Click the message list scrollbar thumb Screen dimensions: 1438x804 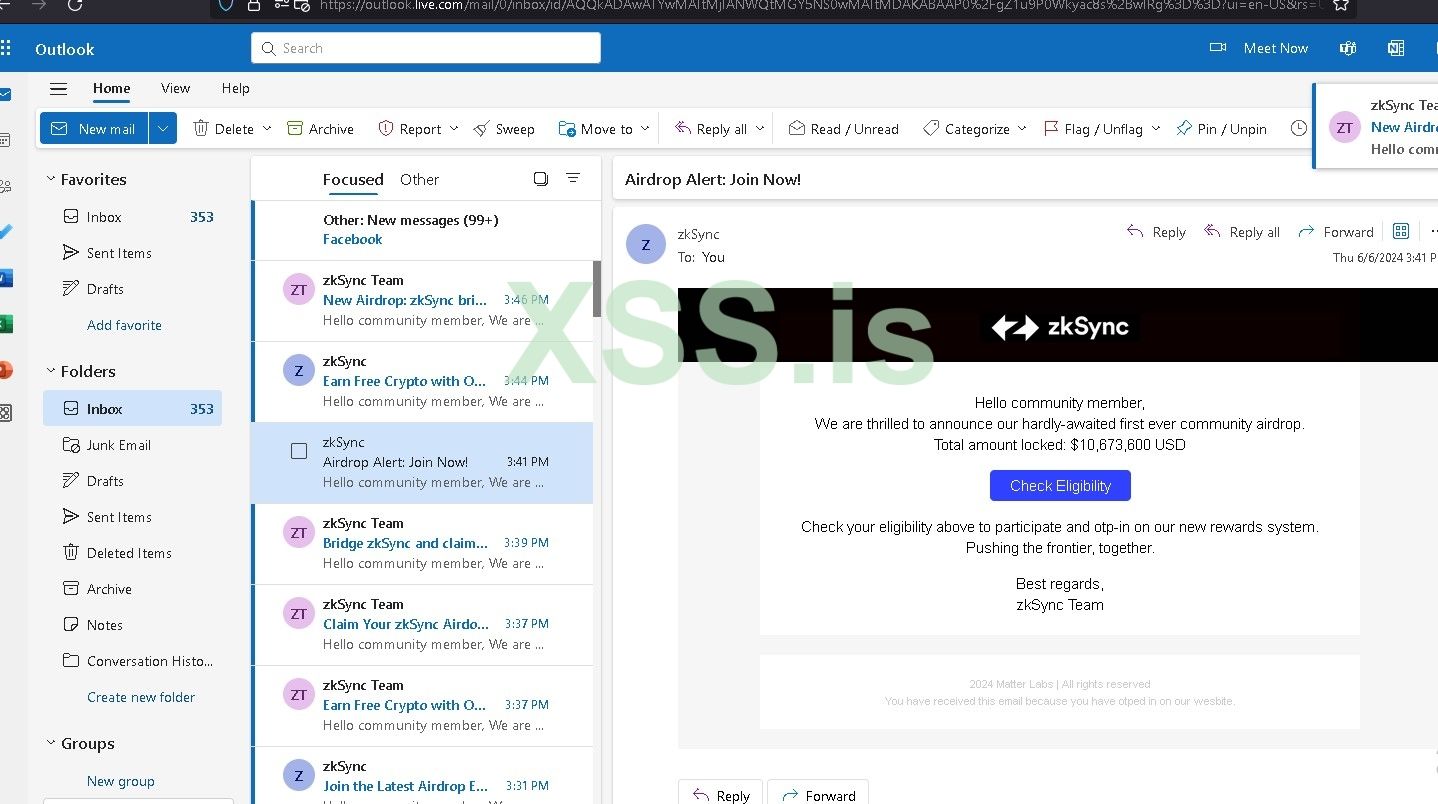tap(597, 289)
